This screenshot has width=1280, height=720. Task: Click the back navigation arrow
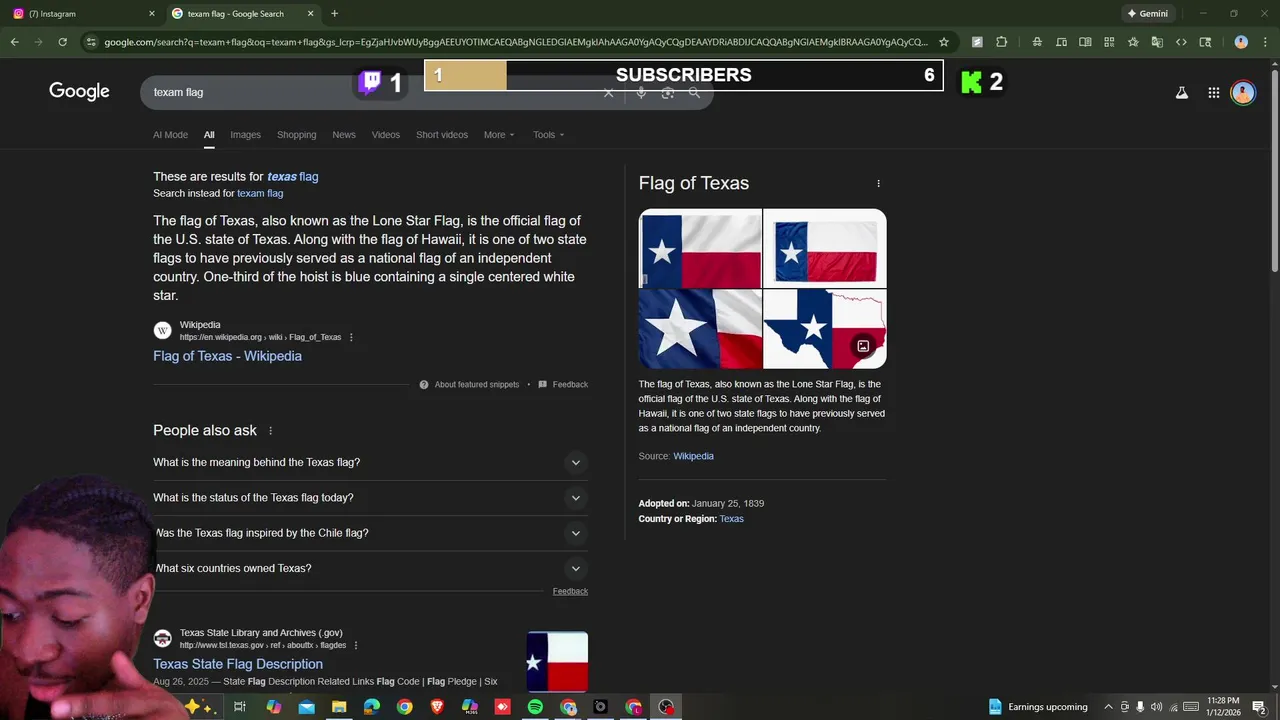tap(14, 42)
